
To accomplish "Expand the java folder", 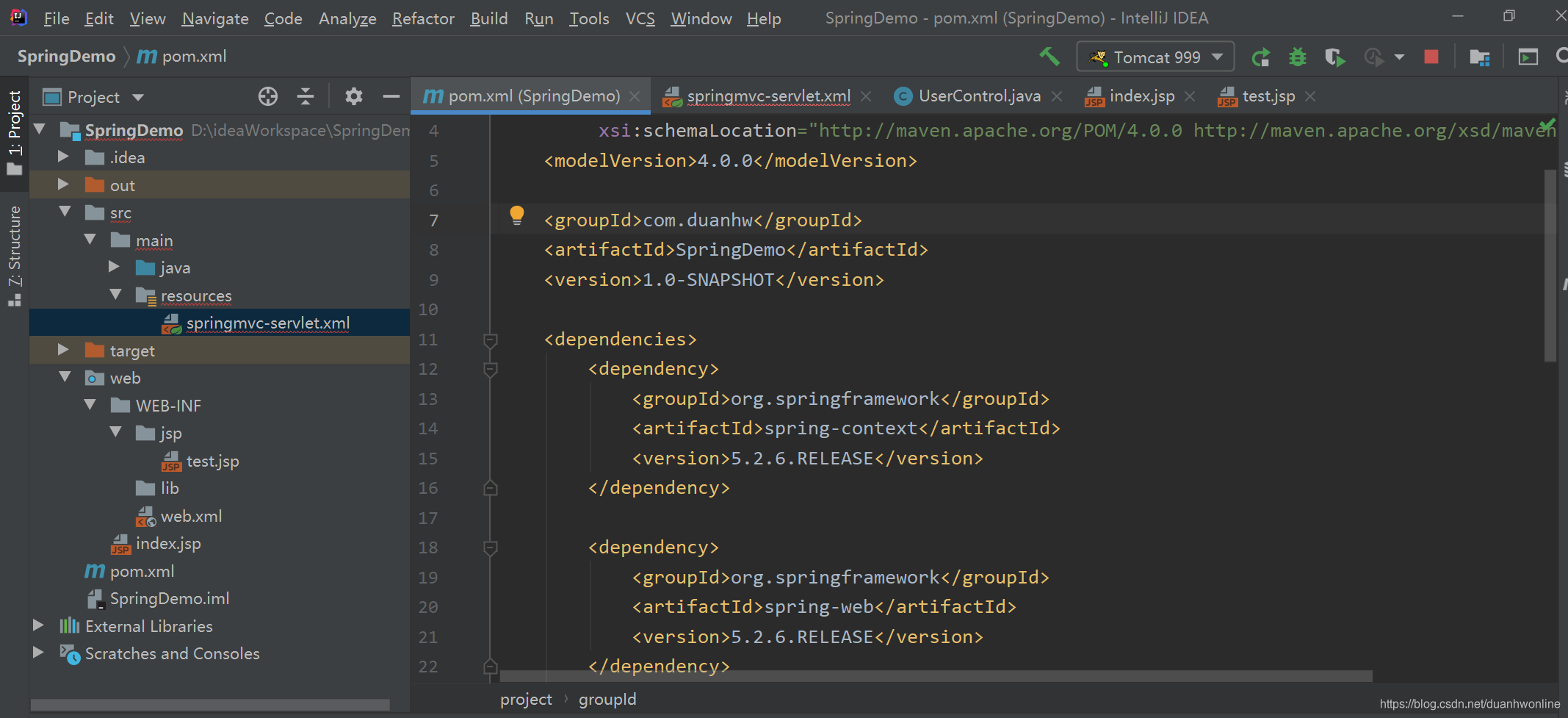I will (114, 268).
